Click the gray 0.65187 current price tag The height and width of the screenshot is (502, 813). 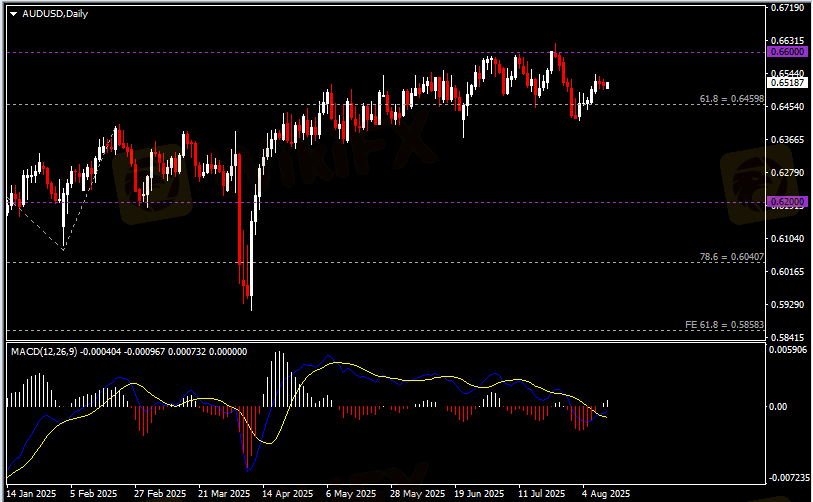click(786, 83)
